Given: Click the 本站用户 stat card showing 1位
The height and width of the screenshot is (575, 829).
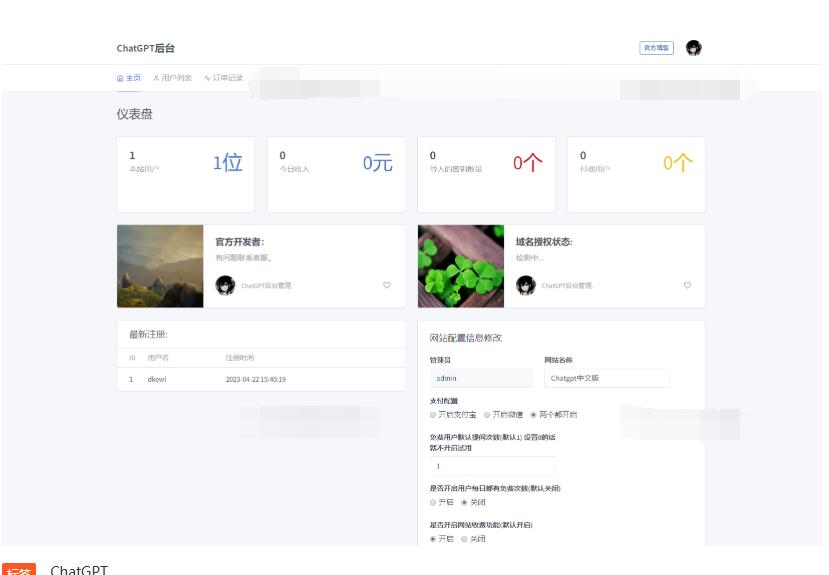Looking at the screenshot, I should pos(186,174).
